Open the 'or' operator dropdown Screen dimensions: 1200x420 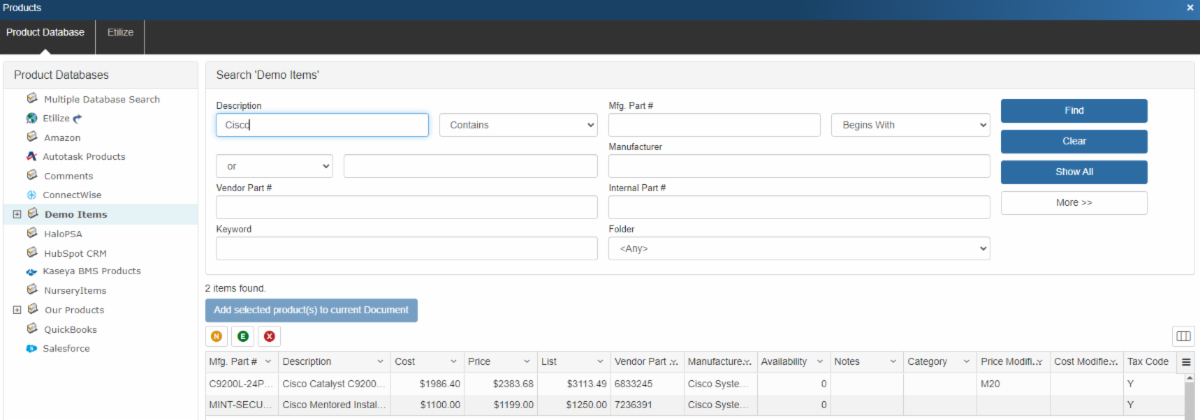[274, 166]
